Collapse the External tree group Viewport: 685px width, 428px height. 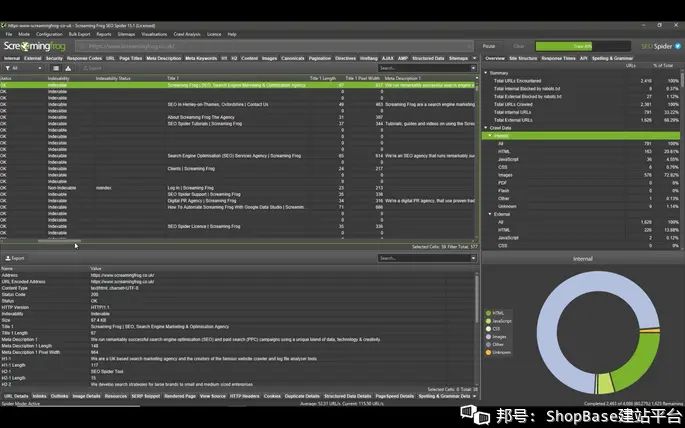(490, 214)
